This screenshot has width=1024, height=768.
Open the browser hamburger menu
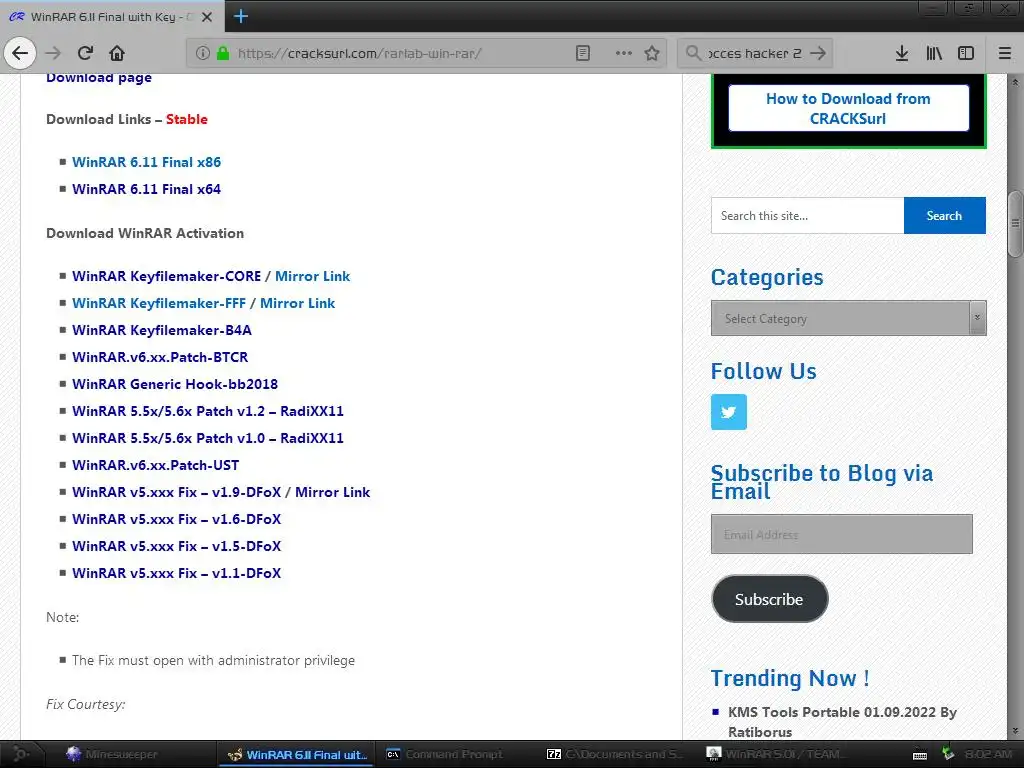coord(1004,53)
